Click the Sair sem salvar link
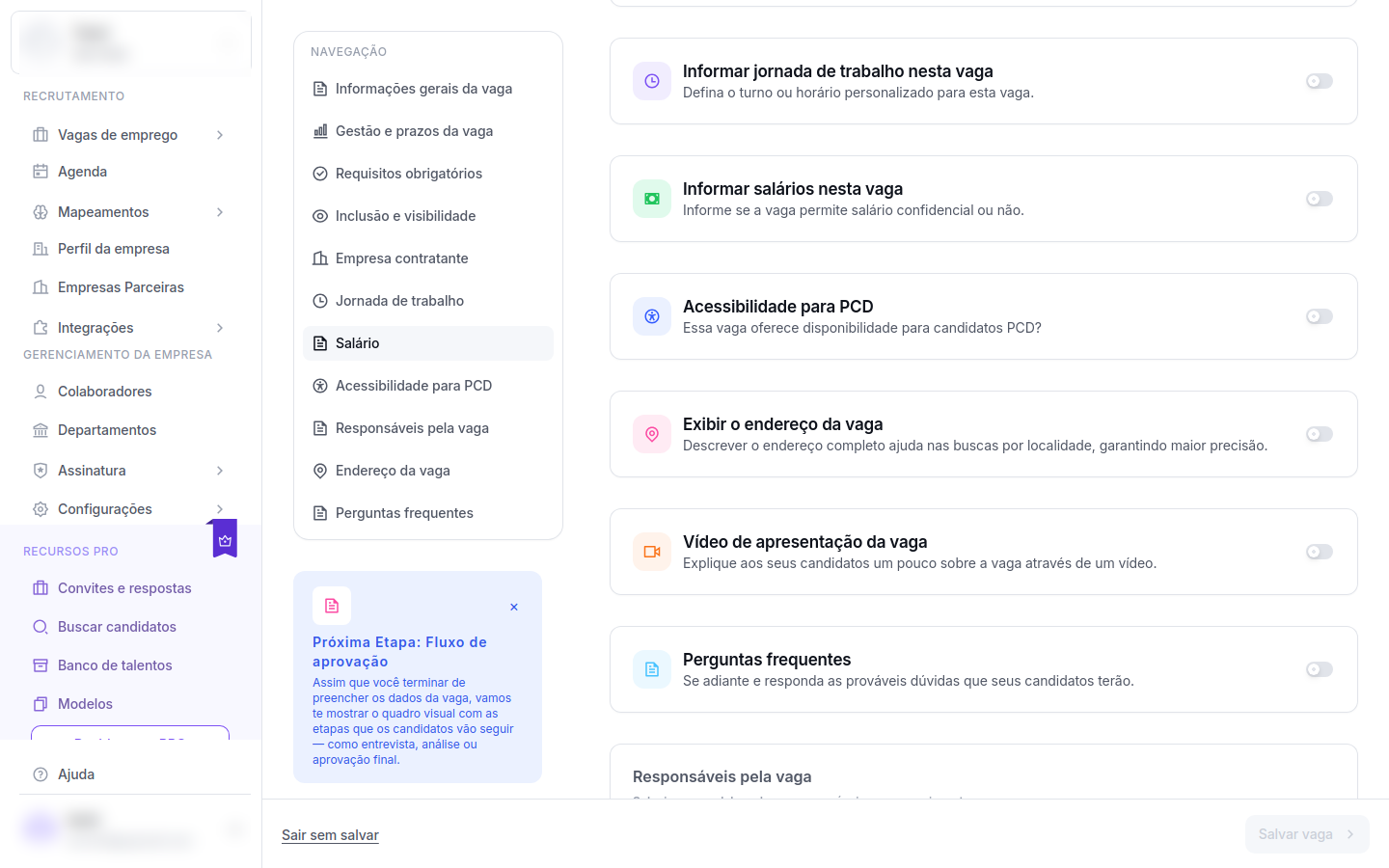 click(330, 835)
